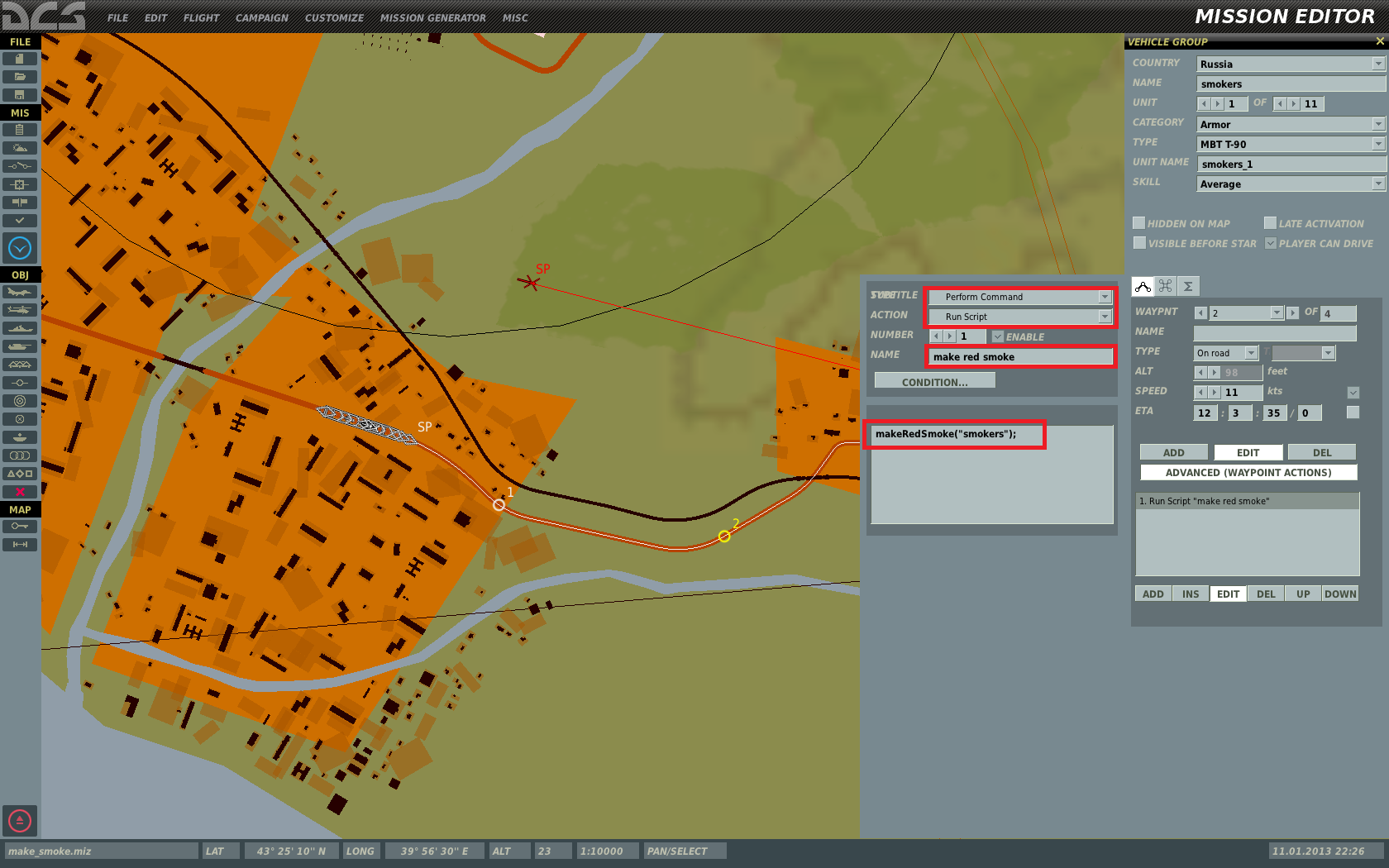Click the key icon in the MAP section
1389x868 pixels.
(x=20, y=527)
